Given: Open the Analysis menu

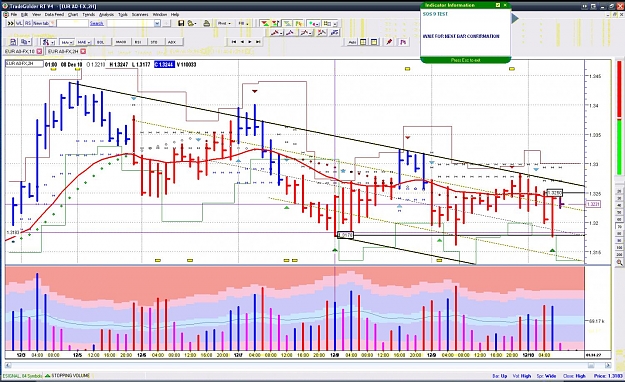Looking at the screenshot, I should [106, 14].
